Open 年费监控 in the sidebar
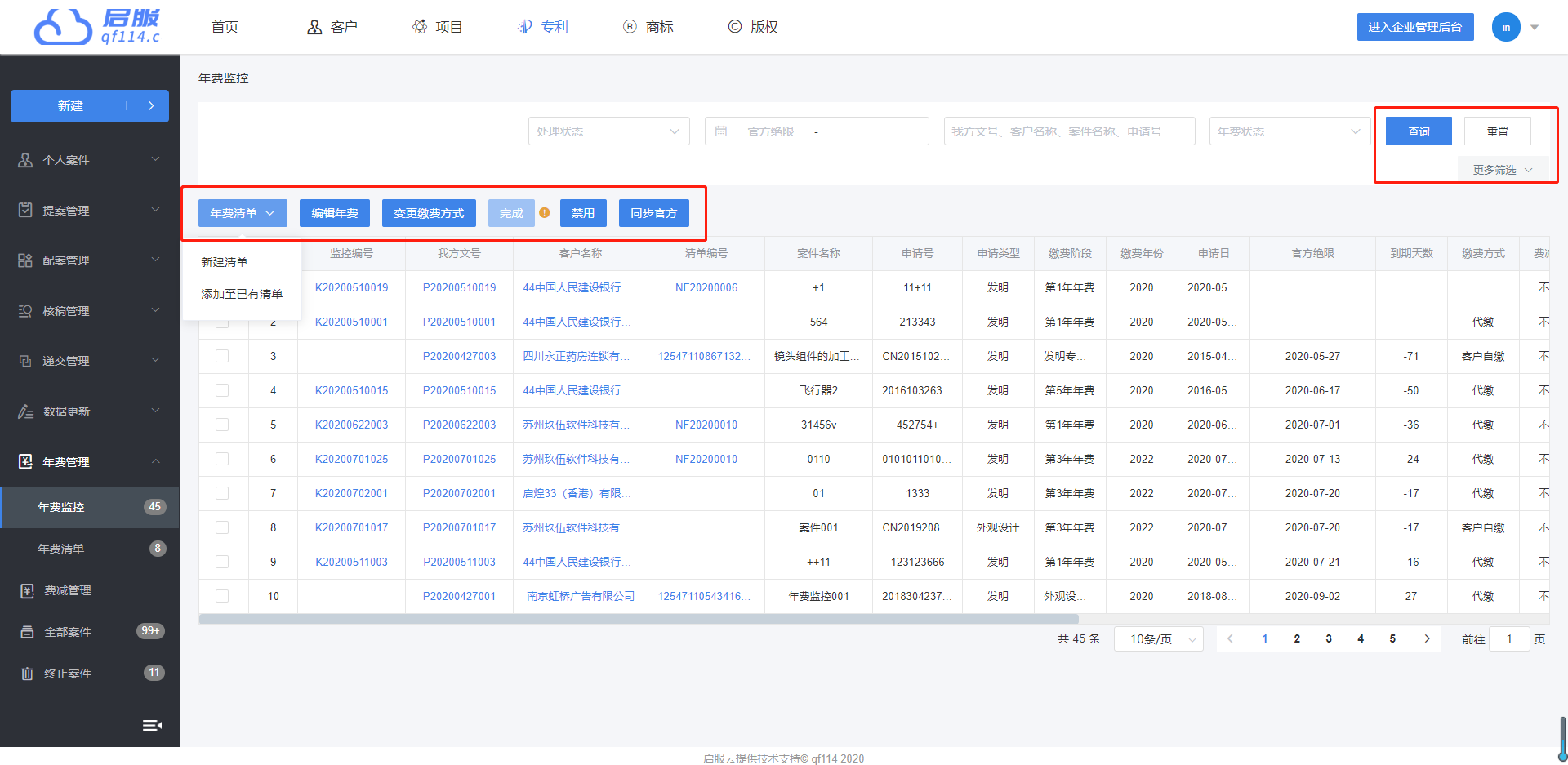 point(90,507)
